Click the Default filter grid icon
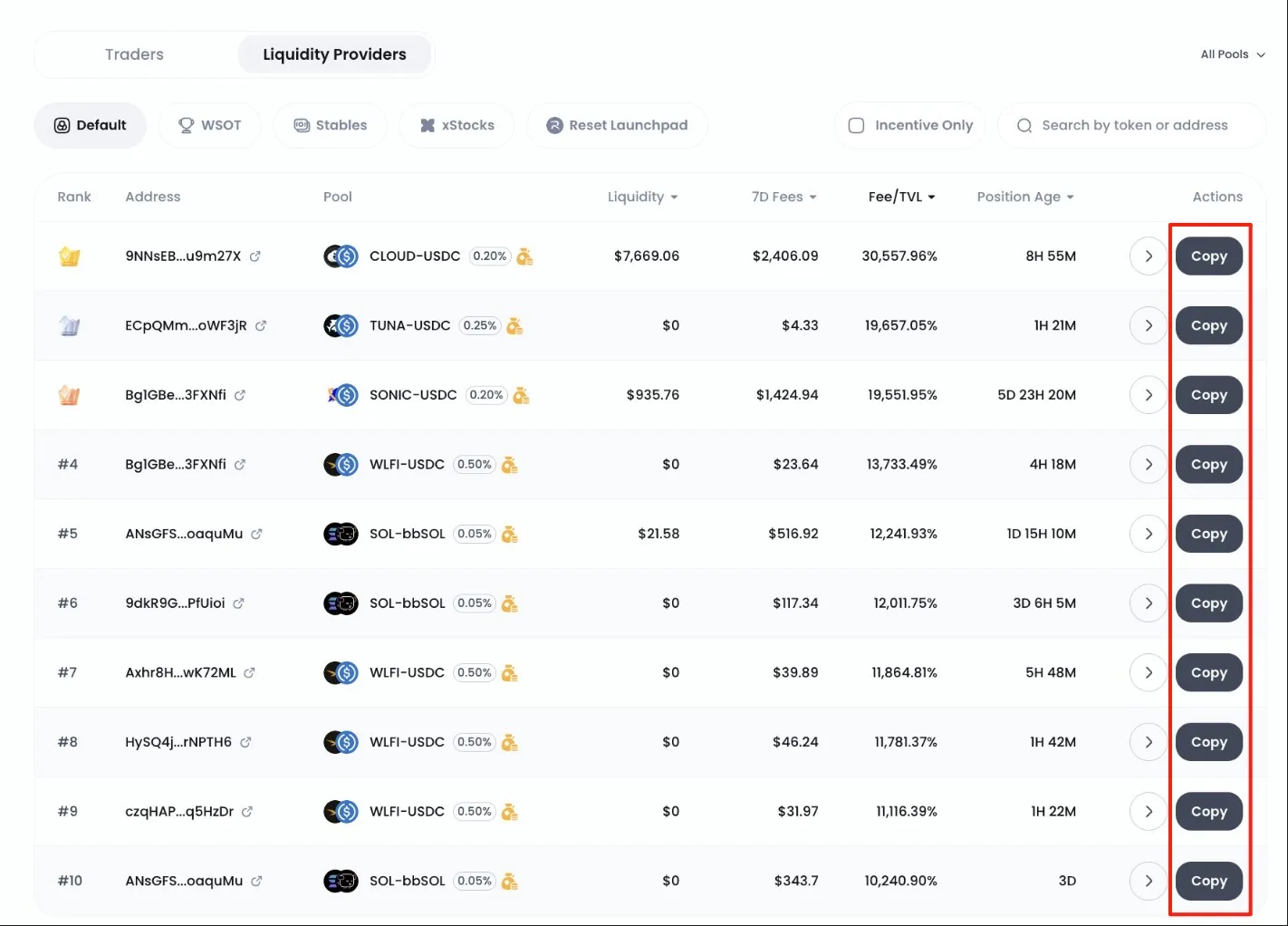Image resolution: width=1288 pixels, height=926 pixels. coord(62,125)
